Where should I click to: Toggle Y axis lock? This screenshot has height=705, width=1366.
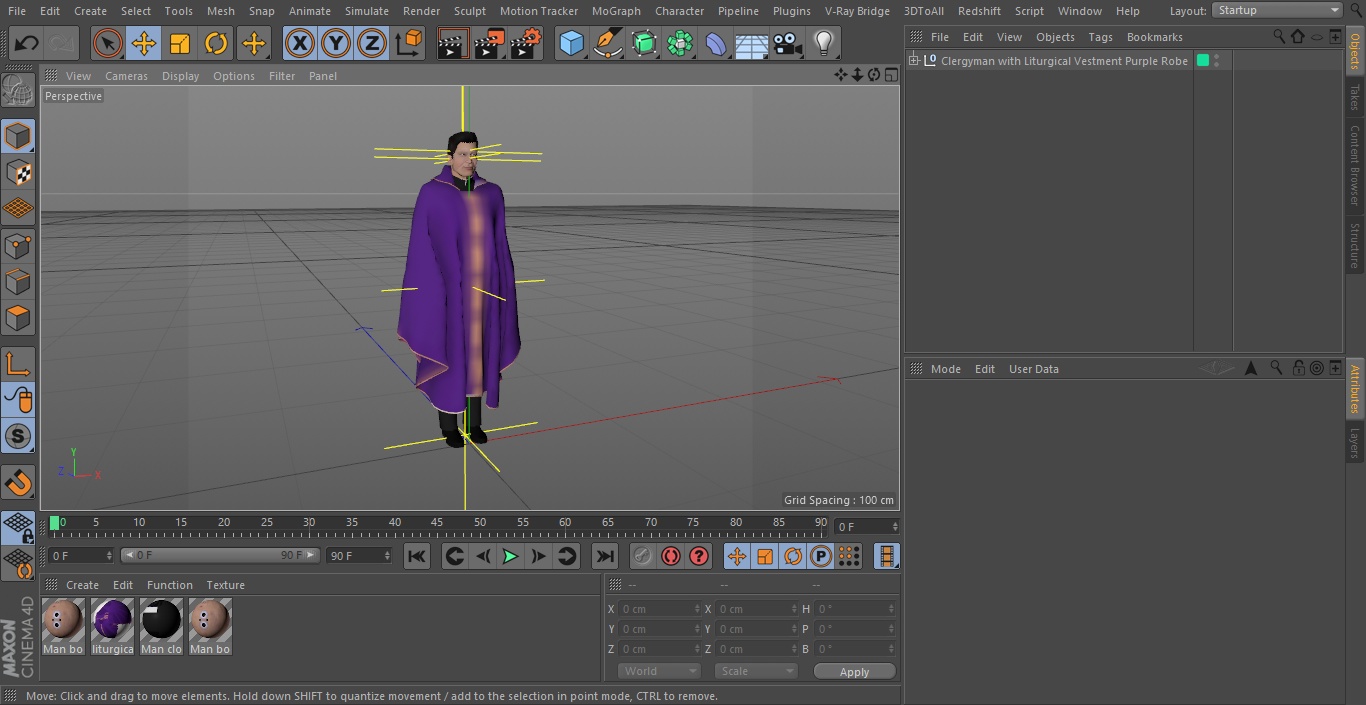click(x=335, y=43)
